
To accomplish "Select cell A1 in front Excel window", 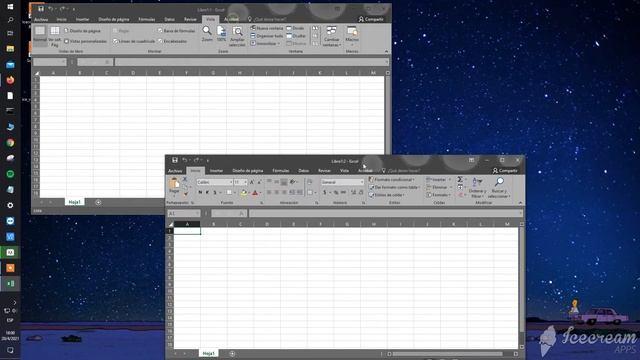I will (187, 231).
